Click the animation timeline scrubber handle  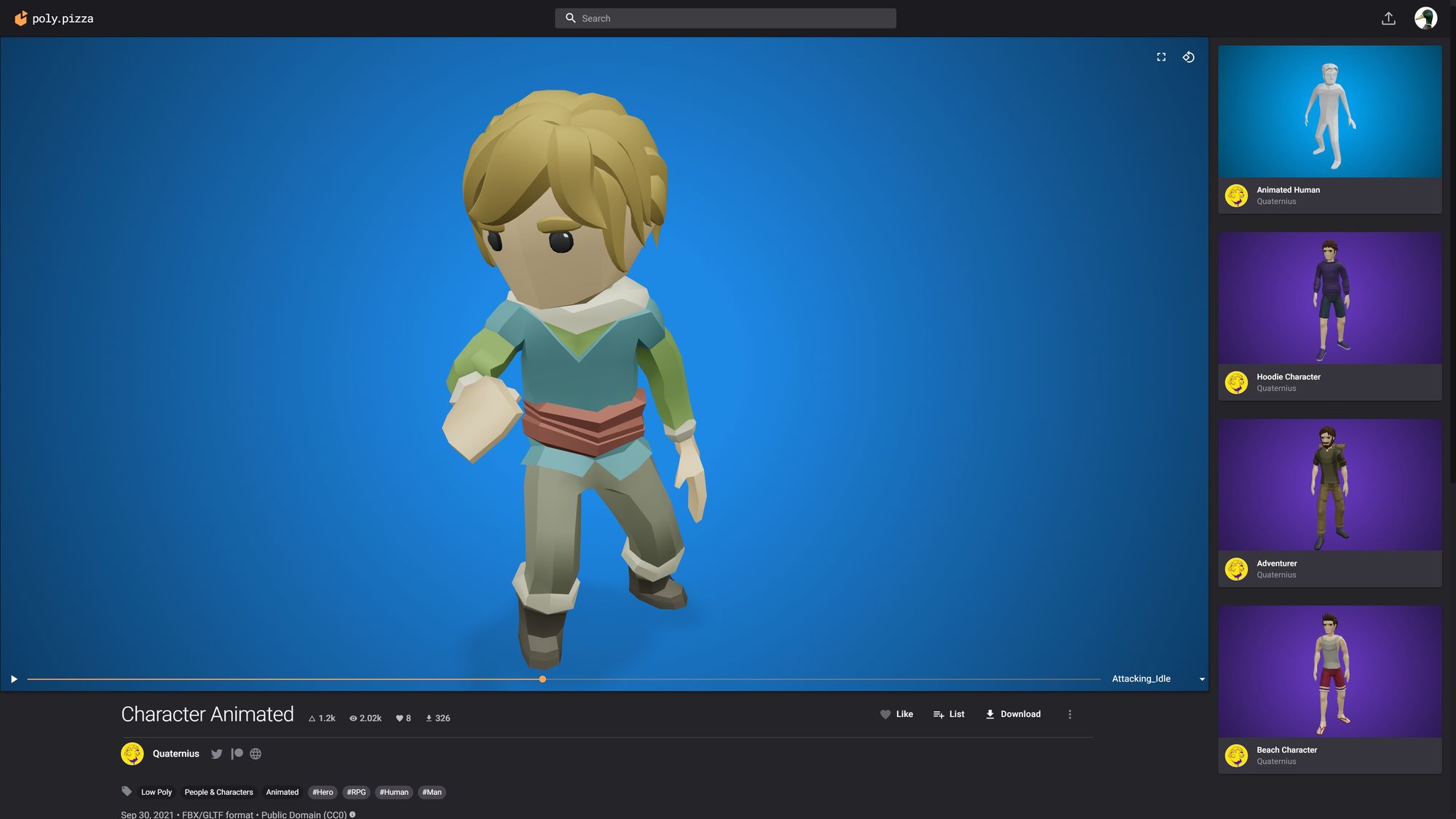(542, 679)
